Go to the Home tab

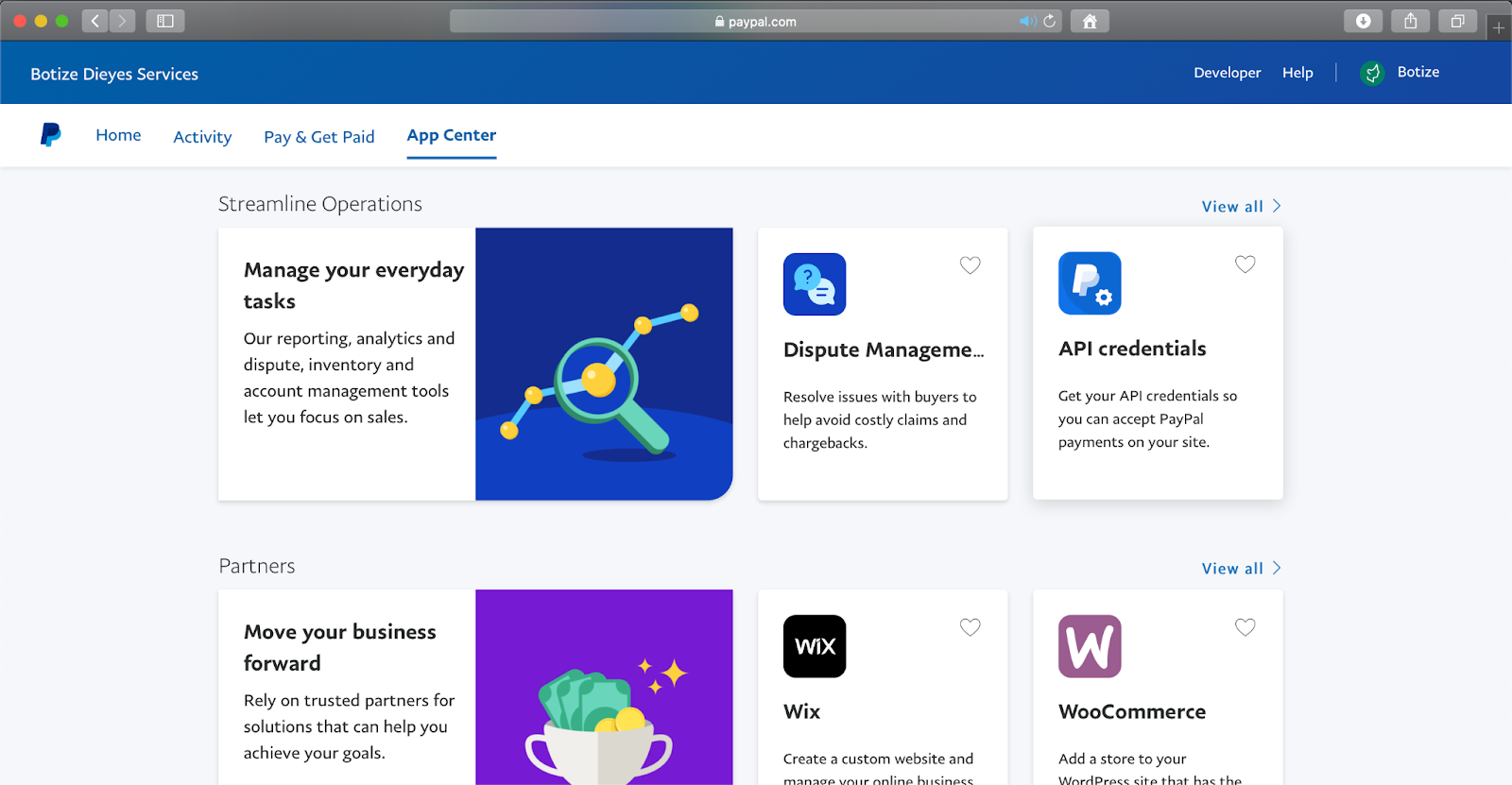(x=118, y=135)
